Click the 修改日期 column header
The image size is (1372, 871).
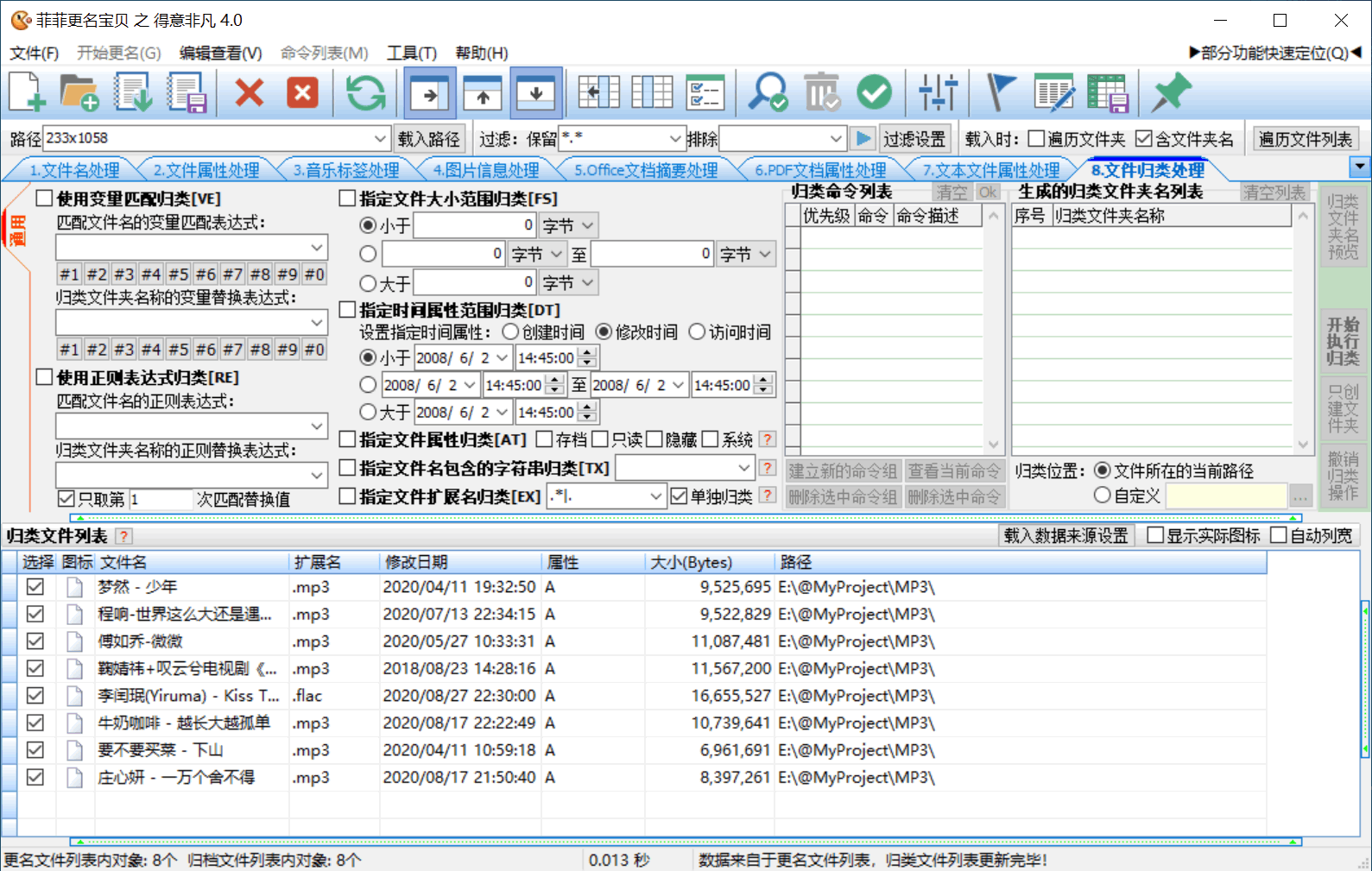[416, 563]
